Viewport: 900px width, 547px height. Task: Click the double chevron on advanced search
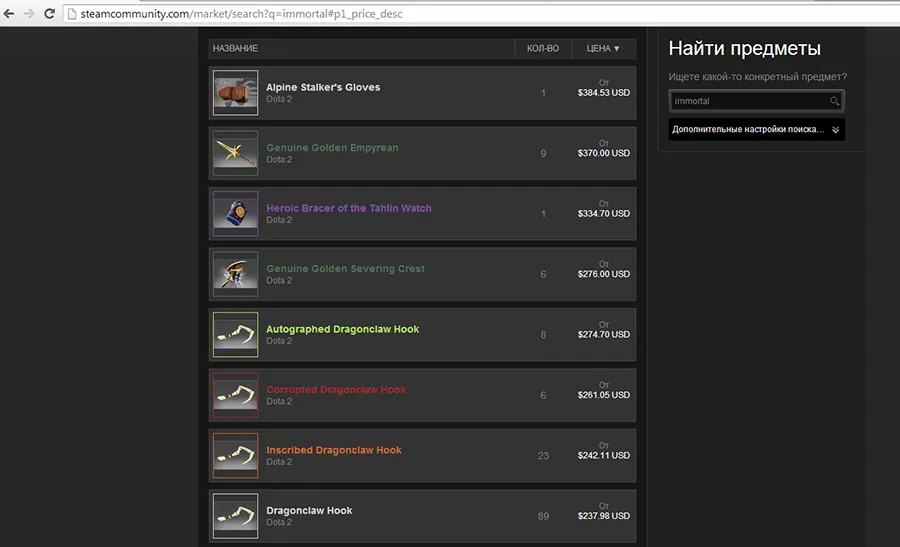835,130
